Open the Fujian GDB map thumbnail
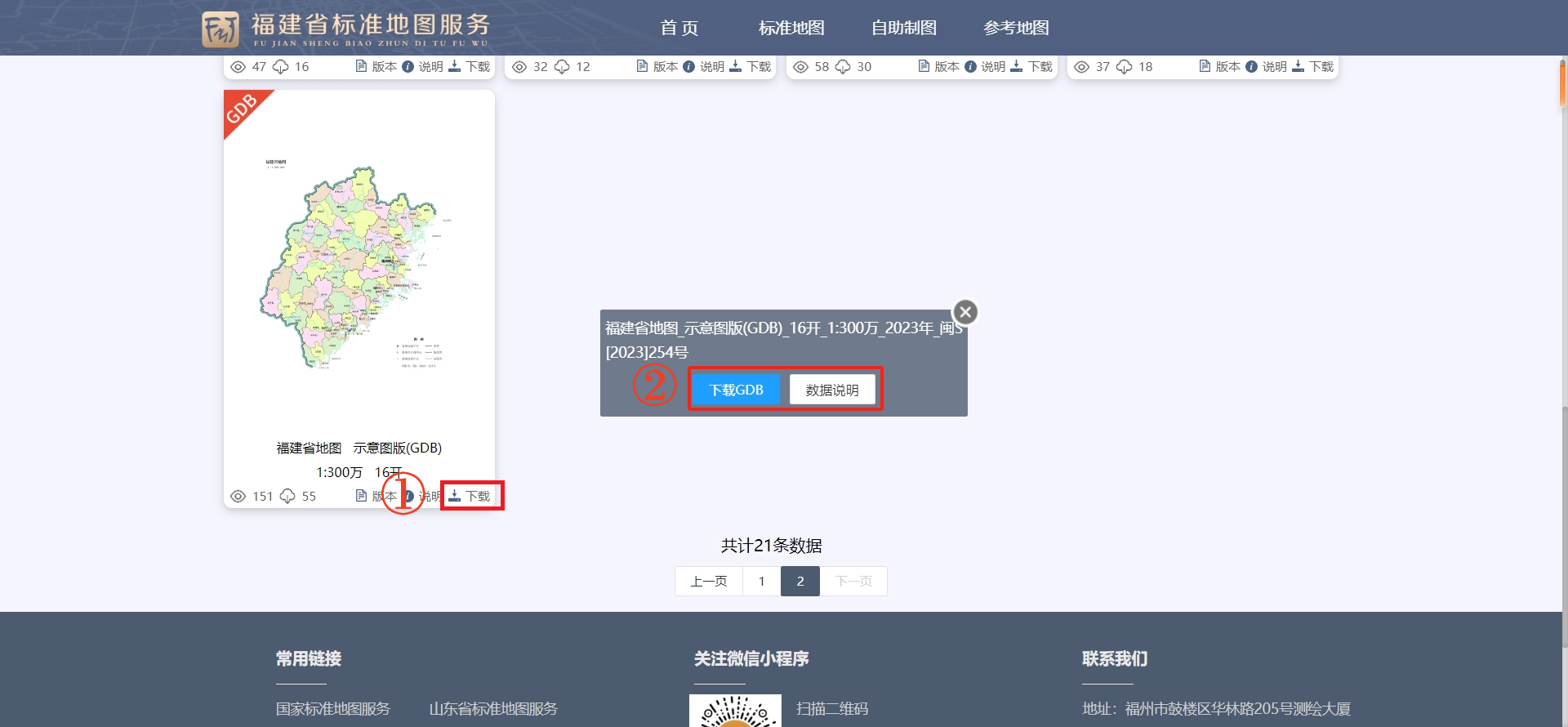 359,265
